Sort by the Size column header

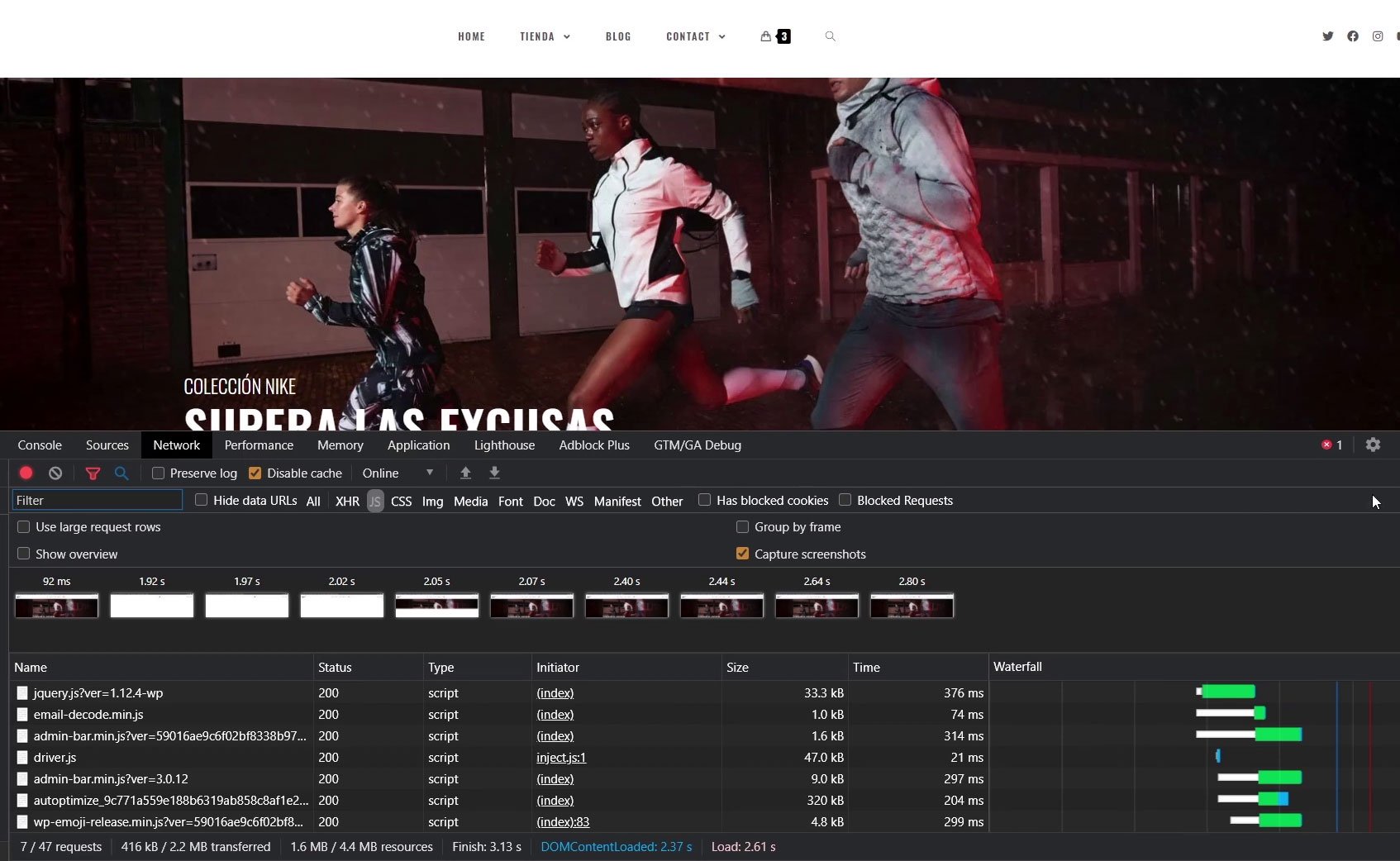click(785, 667)
